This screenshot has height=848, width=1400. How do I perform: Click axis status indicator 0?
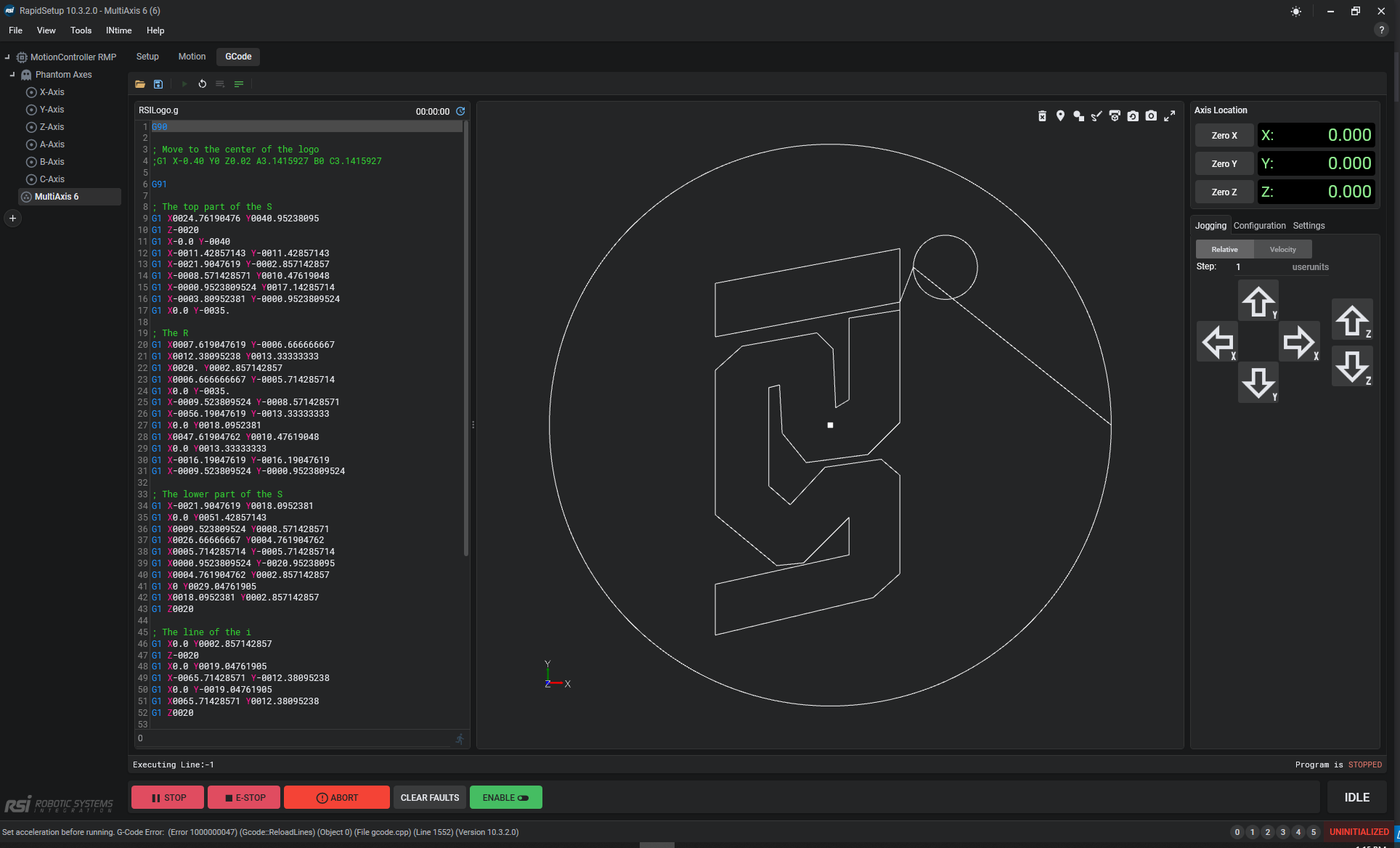[1237, 832]
